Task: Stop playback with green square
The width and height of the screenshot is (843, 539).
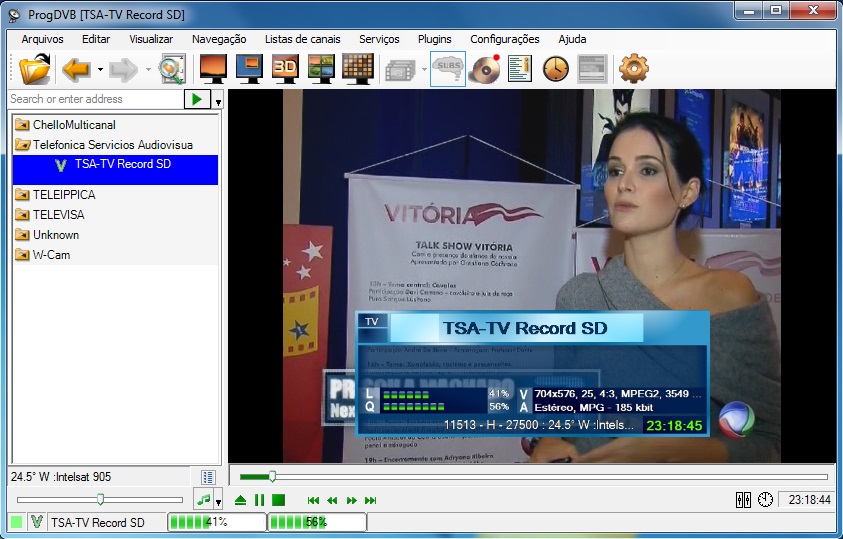Action: pyautogui.click(x=278, y=500)
